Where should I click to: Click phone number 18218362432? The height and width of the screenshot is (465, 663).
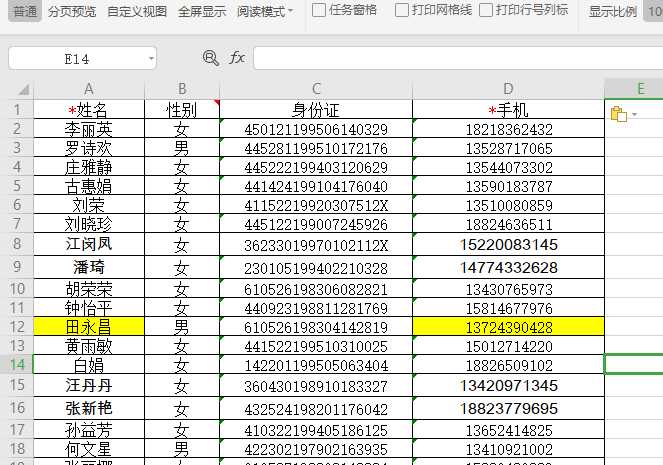point(508,129)
